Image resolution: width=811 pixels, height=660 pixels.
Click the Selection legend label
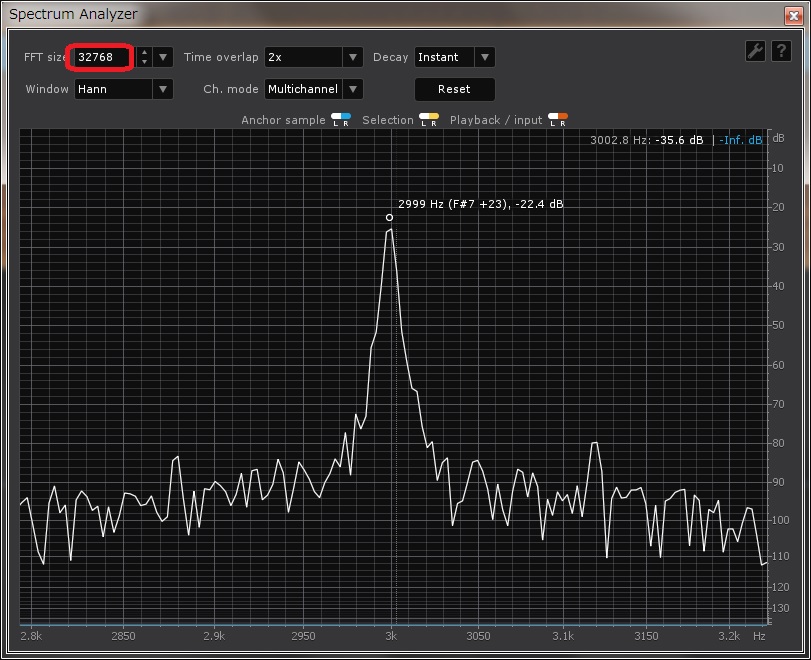387,120
